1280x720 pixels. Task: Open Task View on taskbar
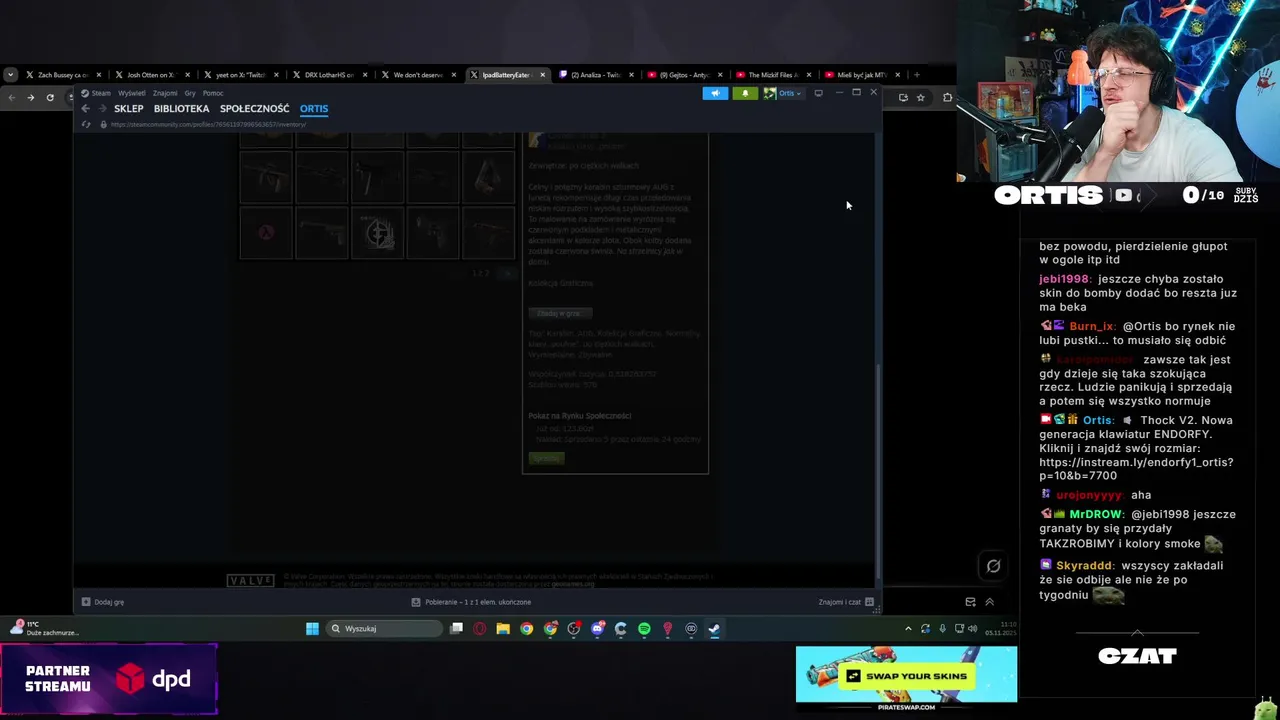click(x=457, y=629)
